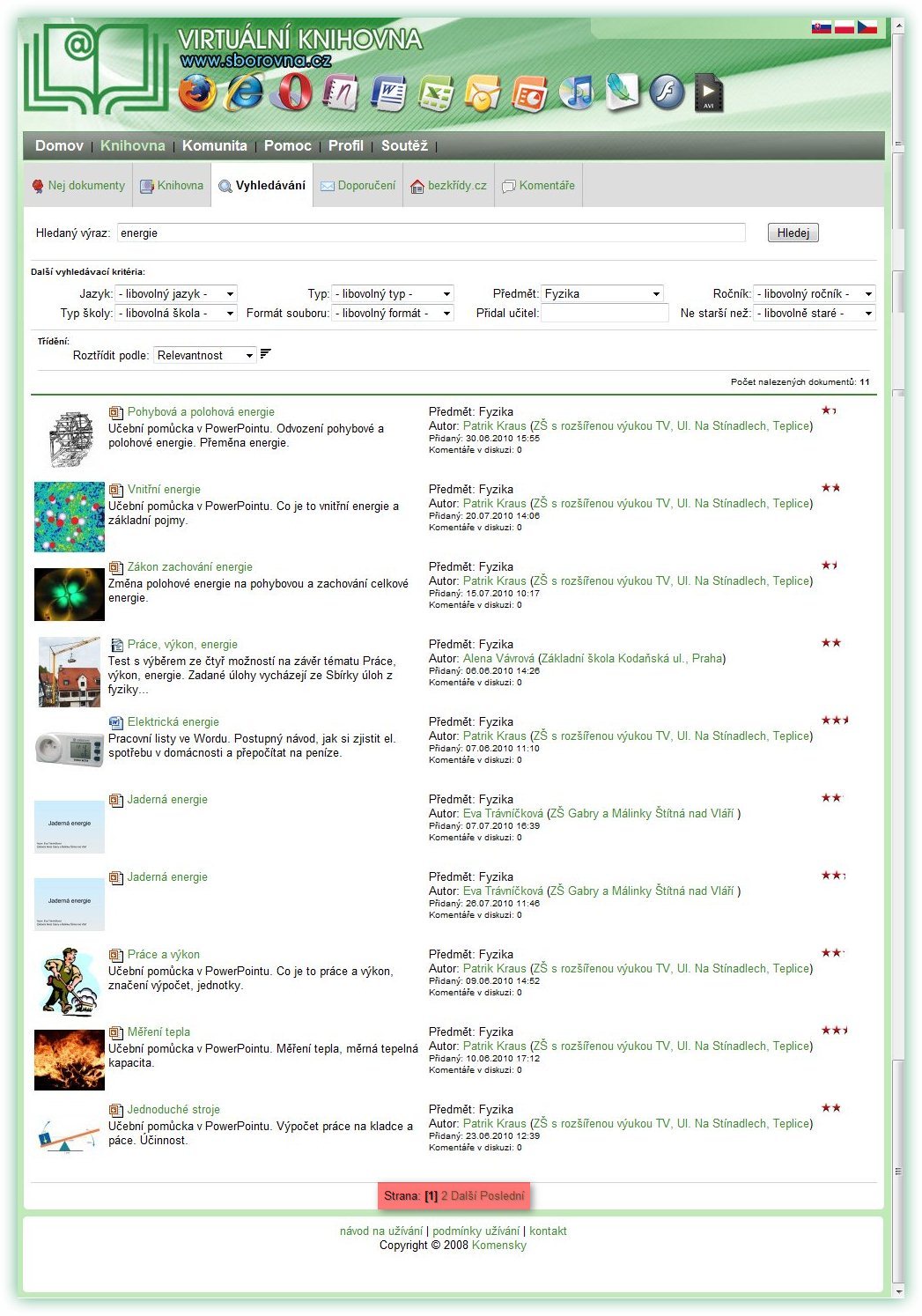Image resolution: width=922 pixels, height=1316 pixels.
Task: Open the bezkřídy.cz tab
Action: point(449,186)
